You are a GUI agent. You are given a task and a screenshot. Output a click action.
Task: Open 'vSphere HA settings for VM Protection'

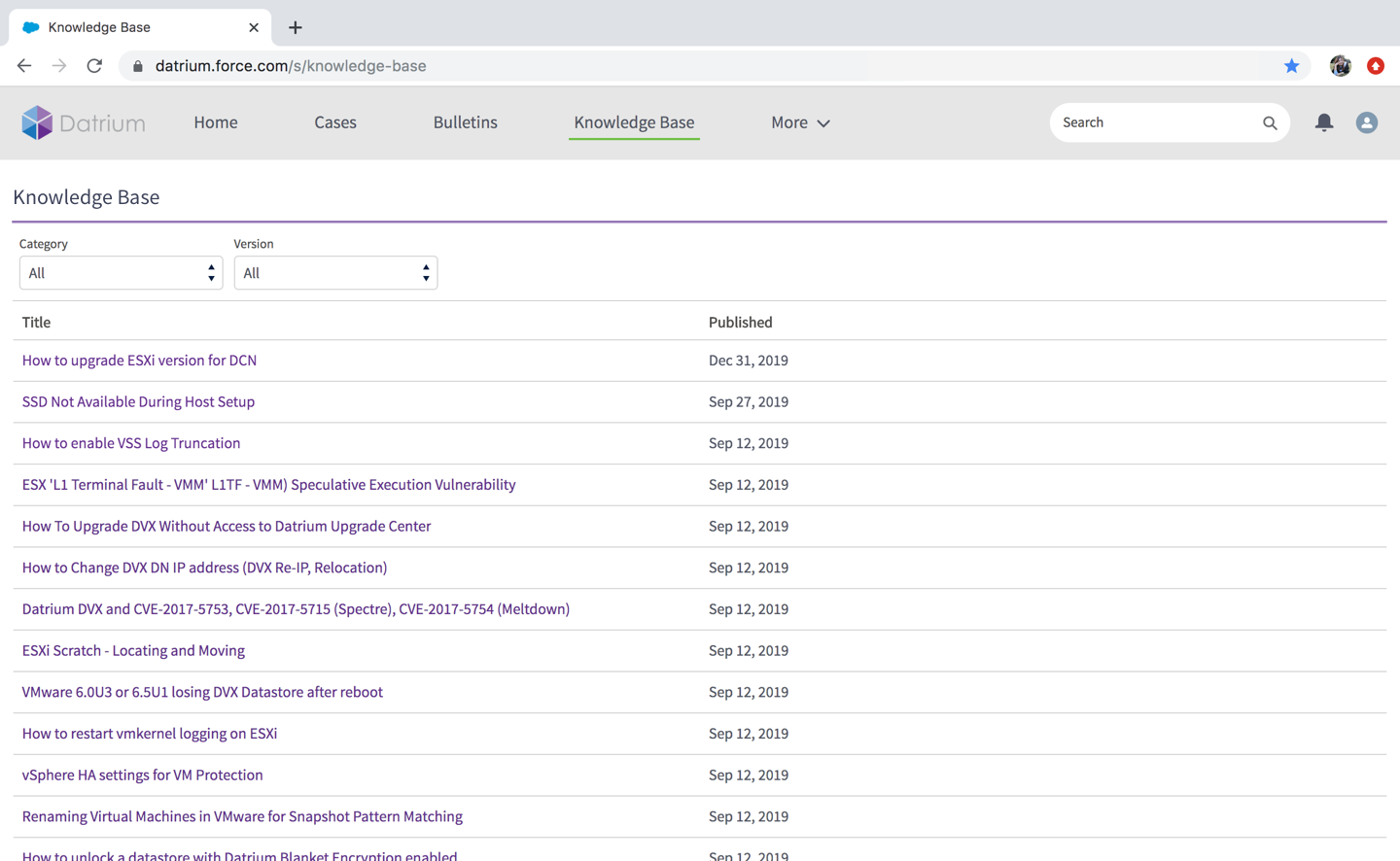(x=142, y=775)
